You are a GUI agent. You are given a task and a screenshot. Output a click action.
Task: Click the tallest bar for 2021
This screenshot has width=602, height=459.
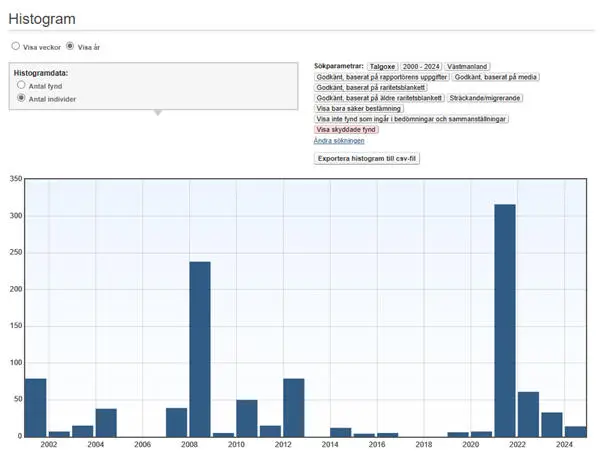click(x=505, y=320)
